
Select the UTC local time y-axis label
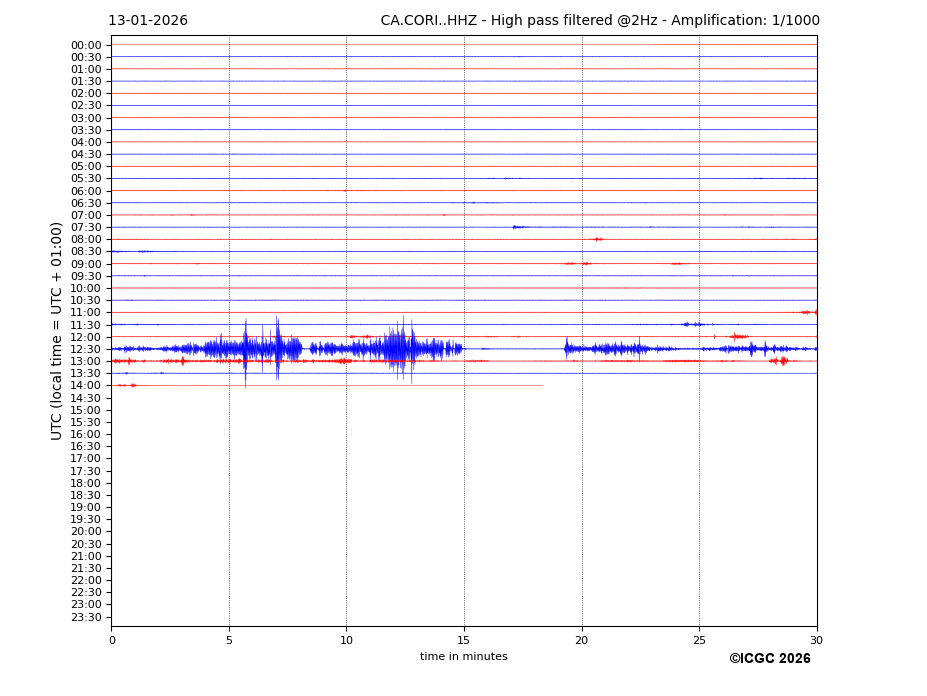tap(57, 330)
